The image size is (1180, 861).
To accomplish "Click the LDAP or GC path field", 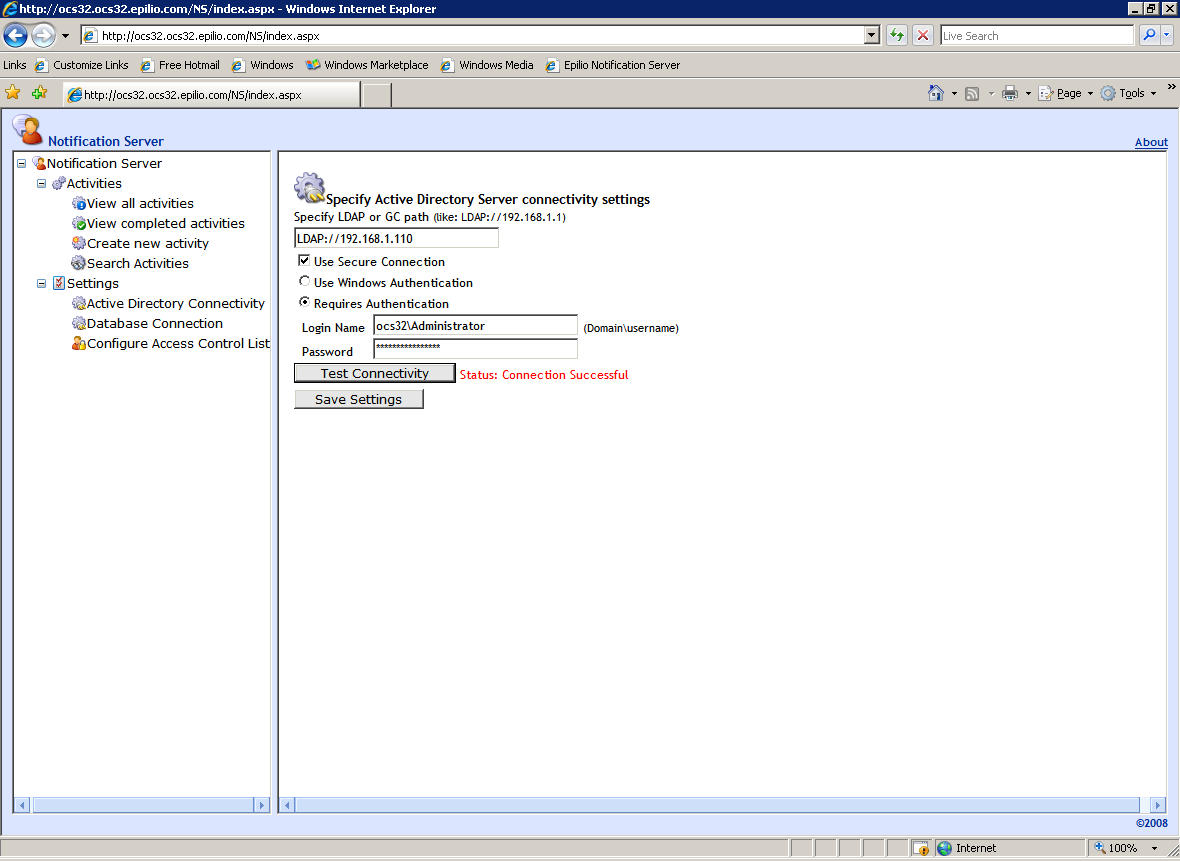I will pyautogui.click(x=397, y=239).
